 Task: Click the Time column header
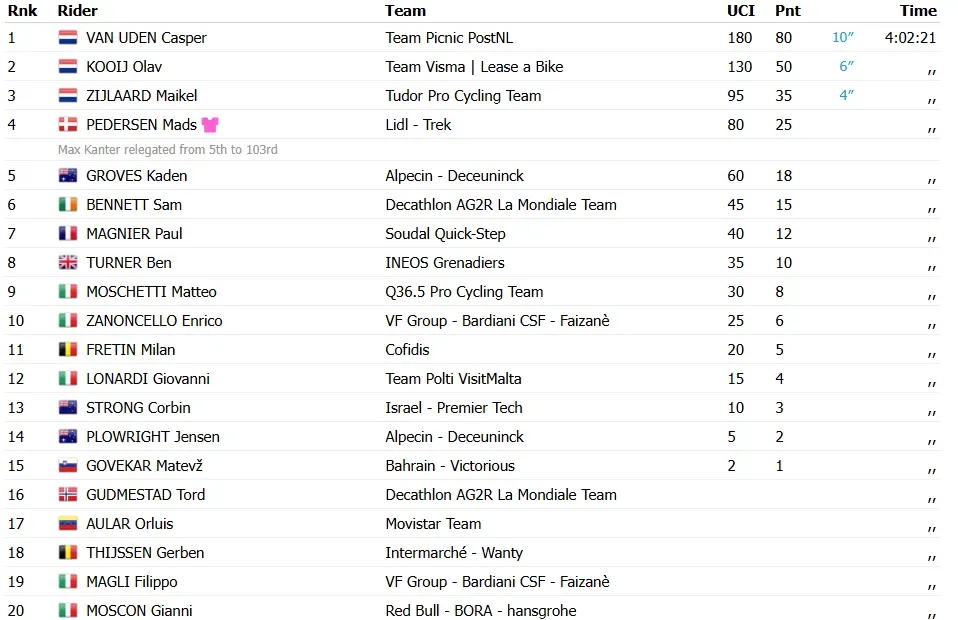(918, 11)
